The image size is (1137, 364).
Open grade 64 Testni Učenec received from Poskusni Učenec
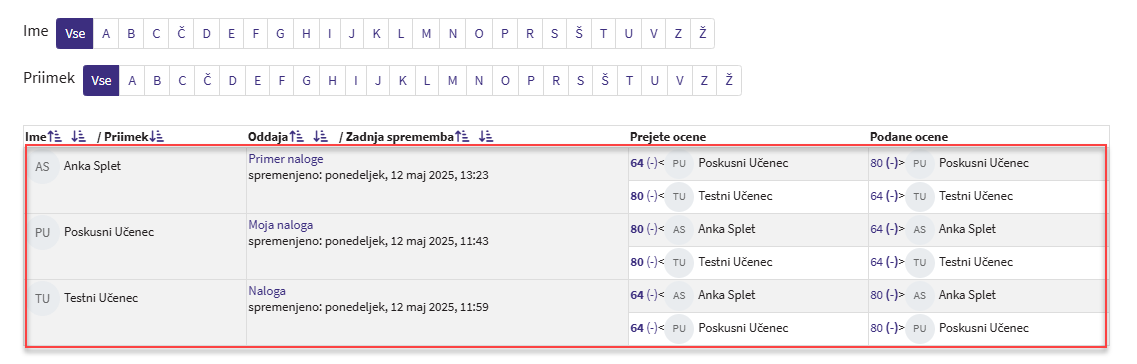click(644, 328)
